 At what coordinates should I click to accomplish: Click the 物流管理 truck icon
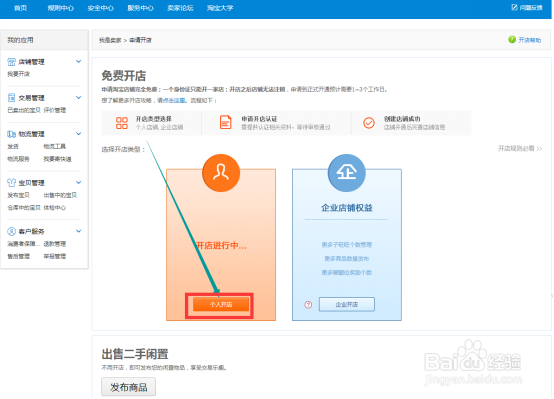[x=11, y=134]
